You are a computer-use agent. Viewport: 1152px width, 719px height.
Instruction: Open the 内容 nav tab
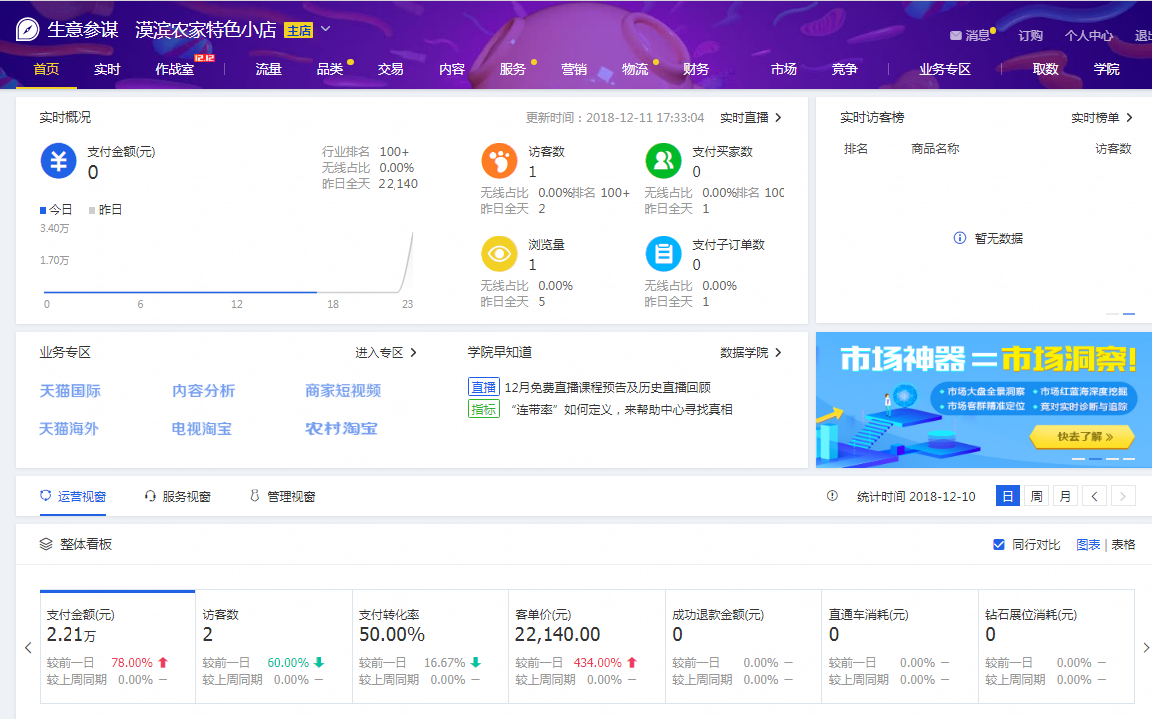point(452,69)
